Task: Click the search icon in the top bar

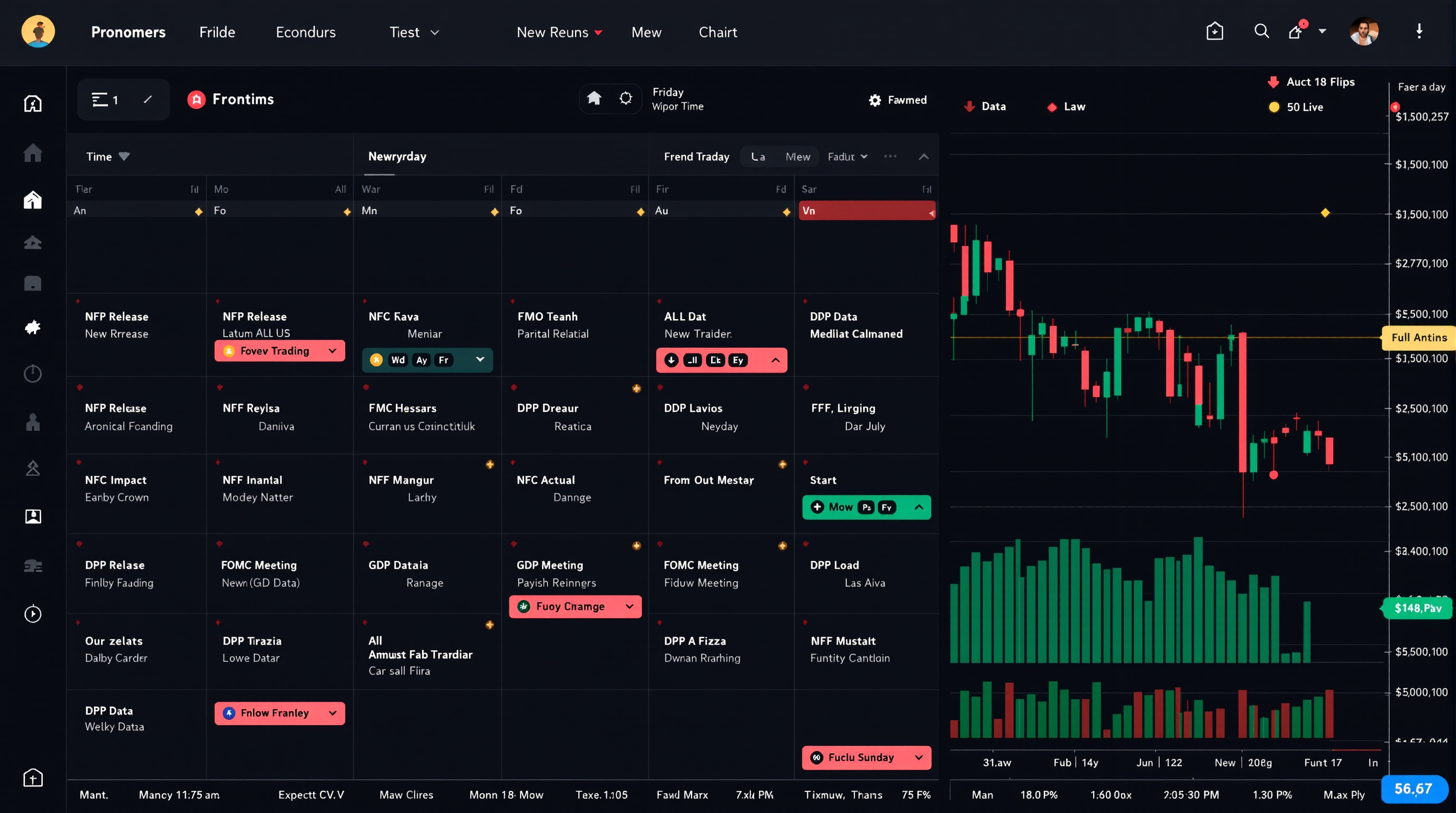Action: click(1261, 31)
